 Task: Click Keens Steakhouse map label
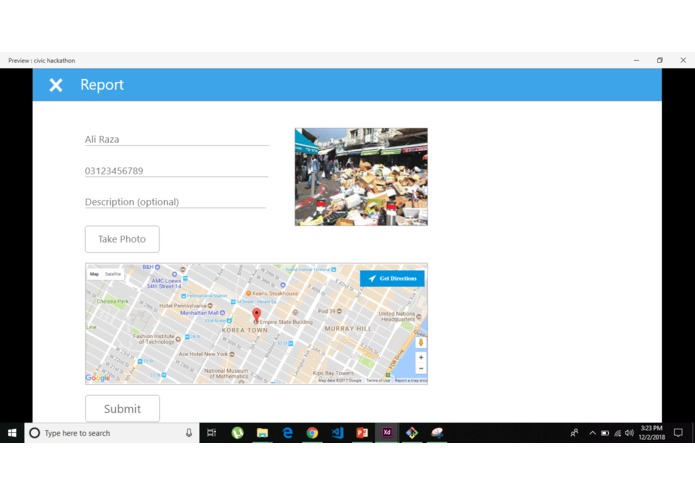(x=272, y=293)
